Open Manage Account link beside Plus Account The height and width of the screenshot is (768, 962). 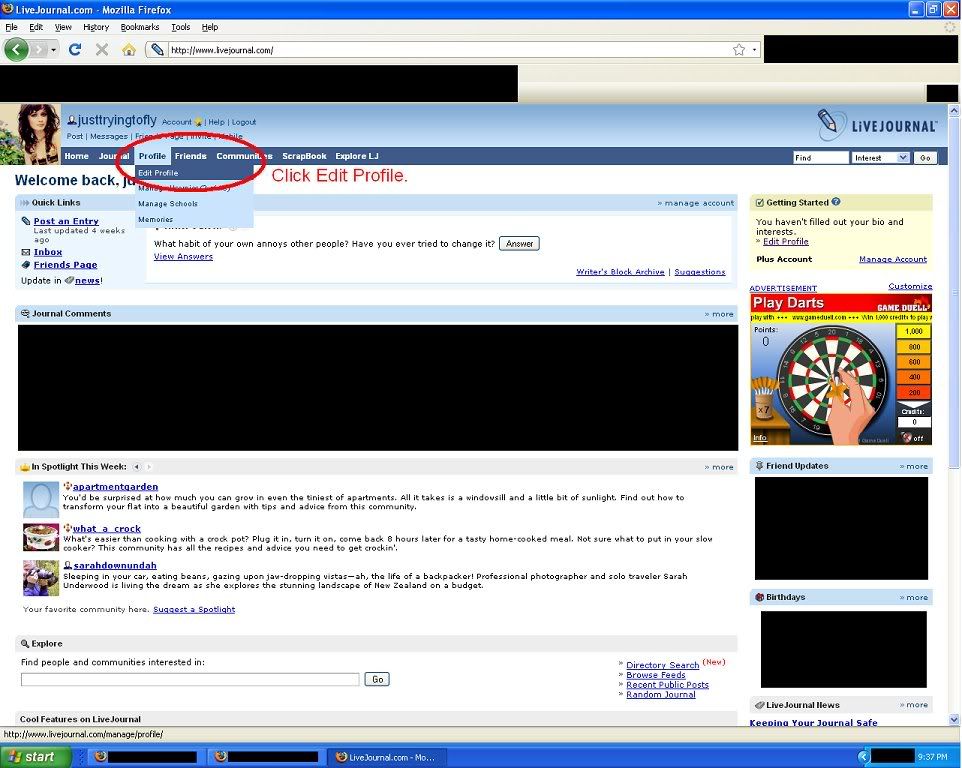tap(893, 259)
